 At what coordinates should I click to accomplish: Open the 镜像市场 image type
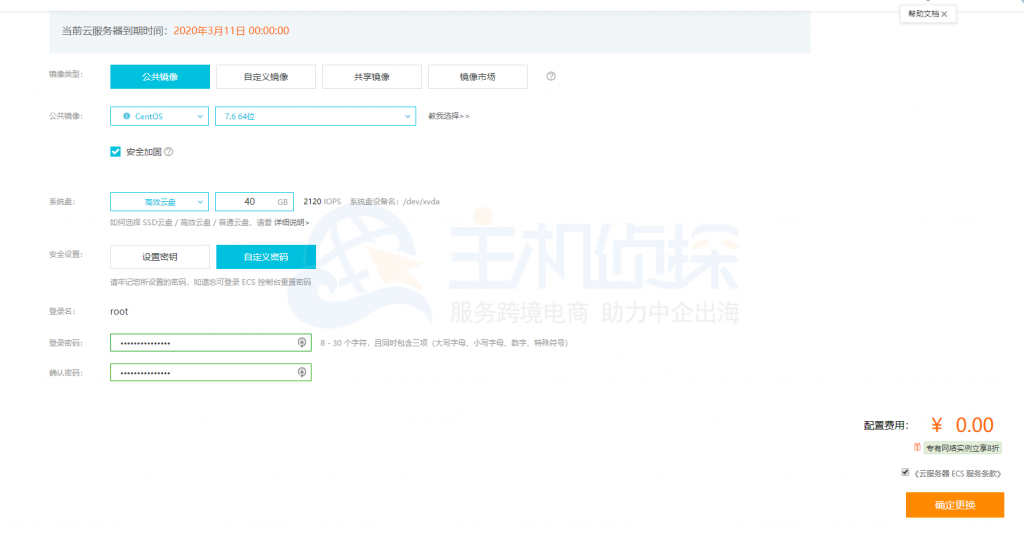pos(477,76)
